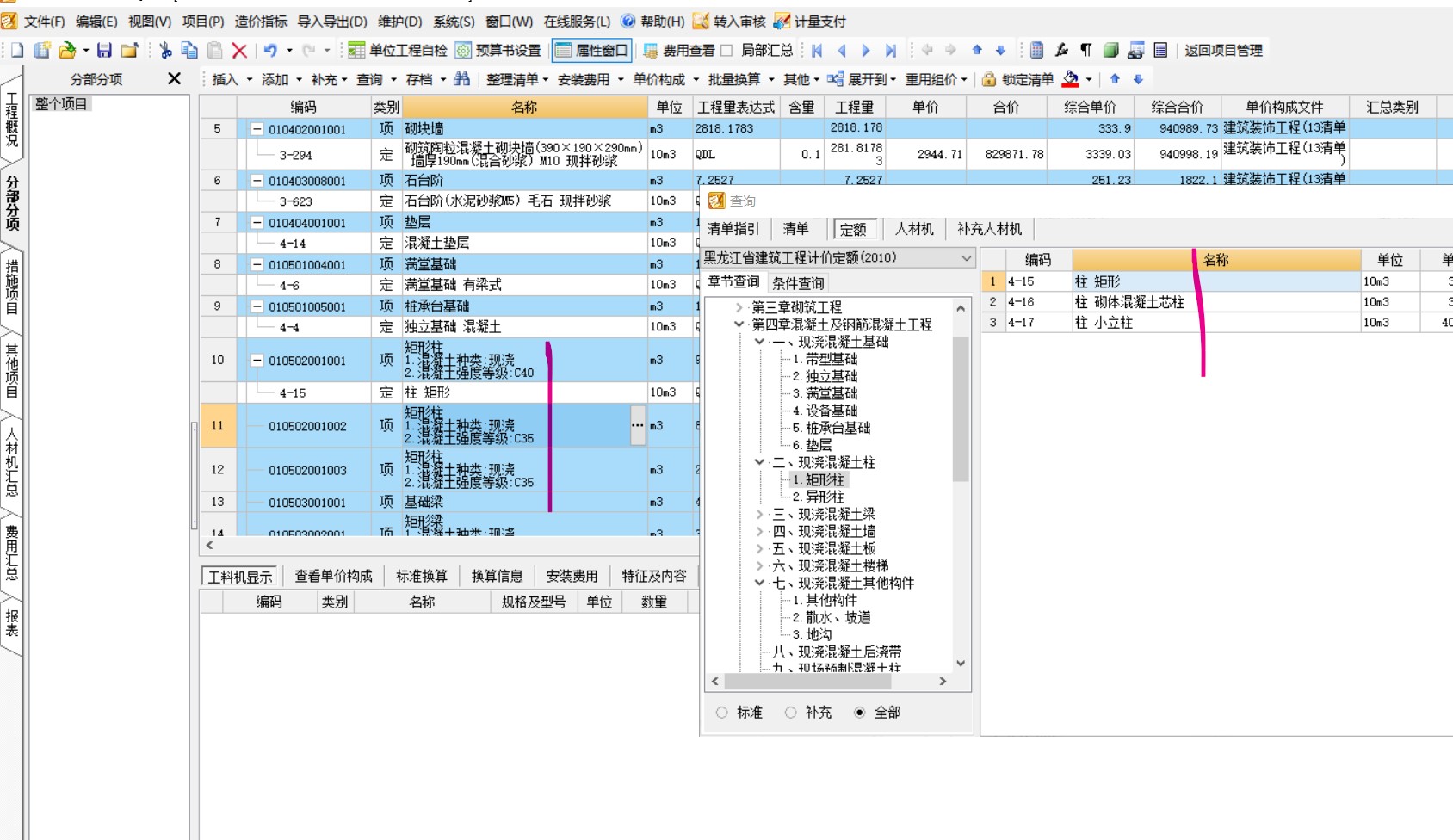The width and height of the screenshot is (1453, 840).
Task: Switch to the 清单指引 tab
Action: pyautogui.click(x=733, y=229)
